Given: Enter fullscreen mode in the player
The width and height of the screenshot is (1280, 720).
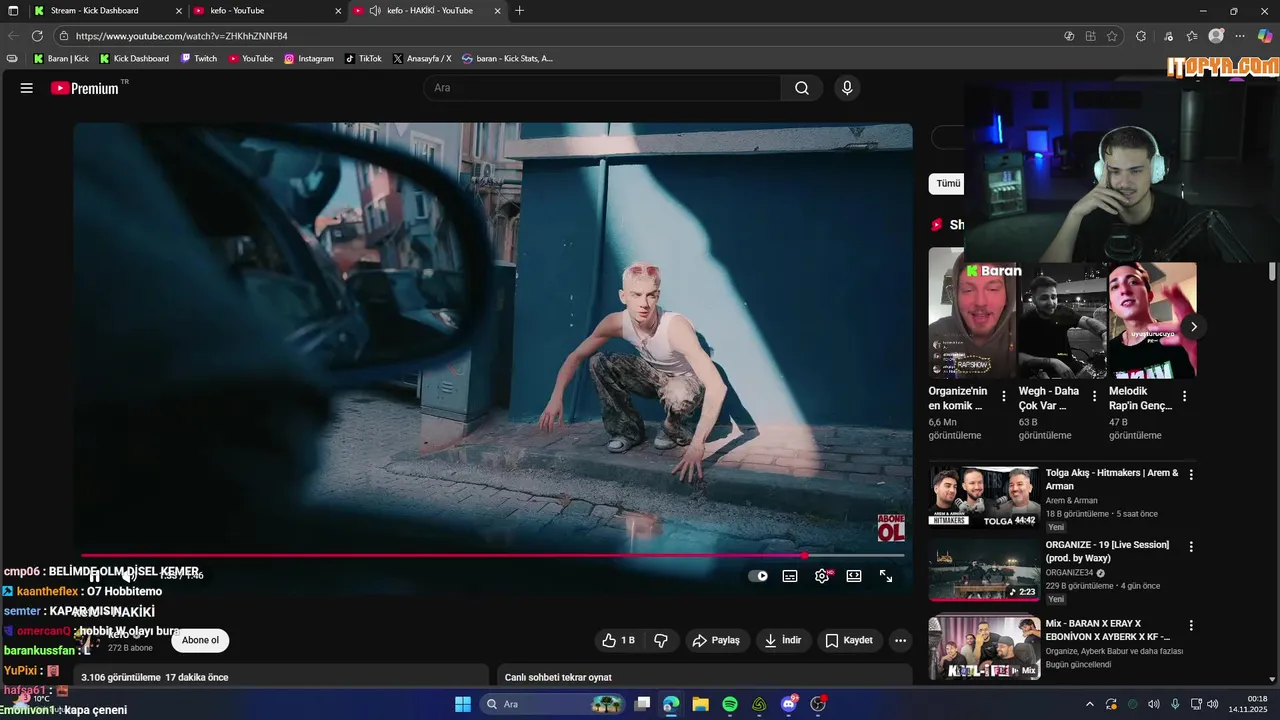Looking at the screenshot, I should click(886, 576).
